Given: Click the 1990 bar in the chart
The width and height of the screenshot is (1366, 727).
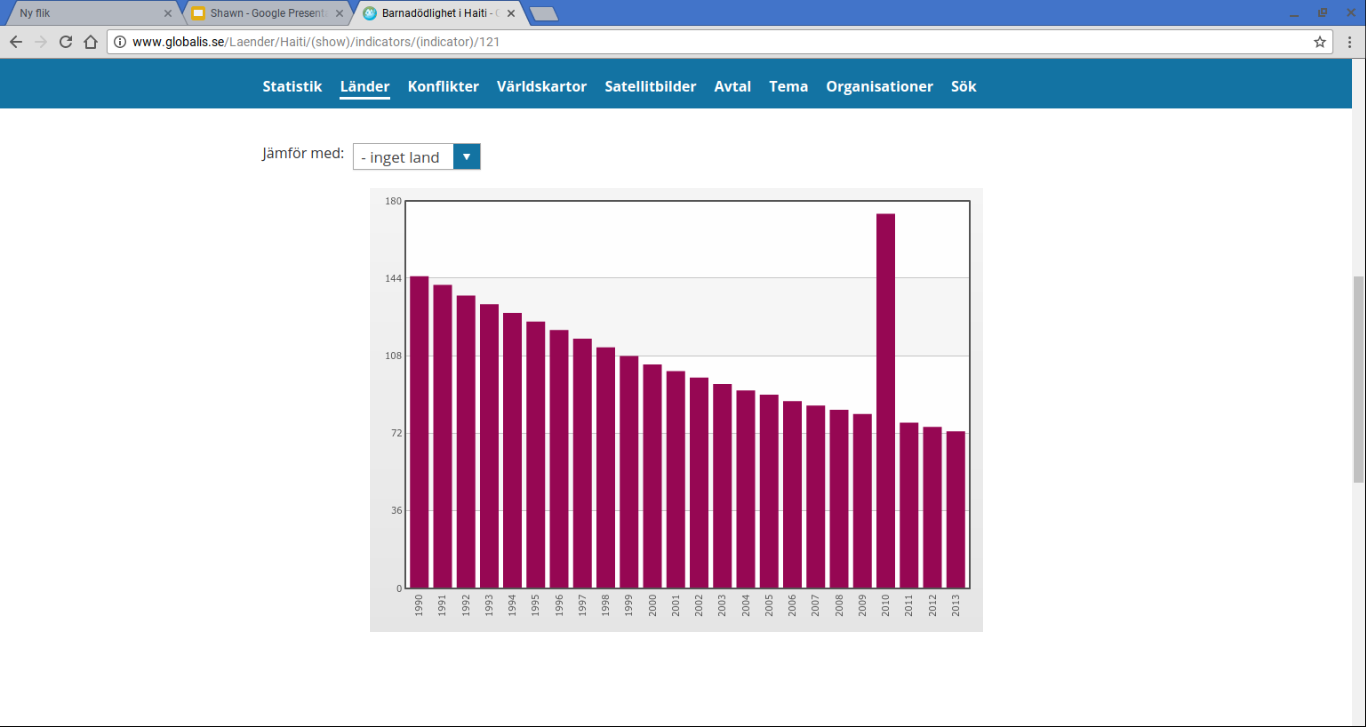Looking at the screenshot, I should click(x=419, y=432).
